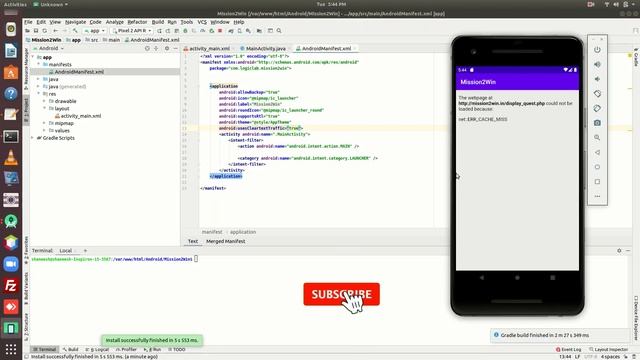Collapse the 'res' folder
Screen dimensions: 640x360
pyautogui.click(x=39, y=94)
